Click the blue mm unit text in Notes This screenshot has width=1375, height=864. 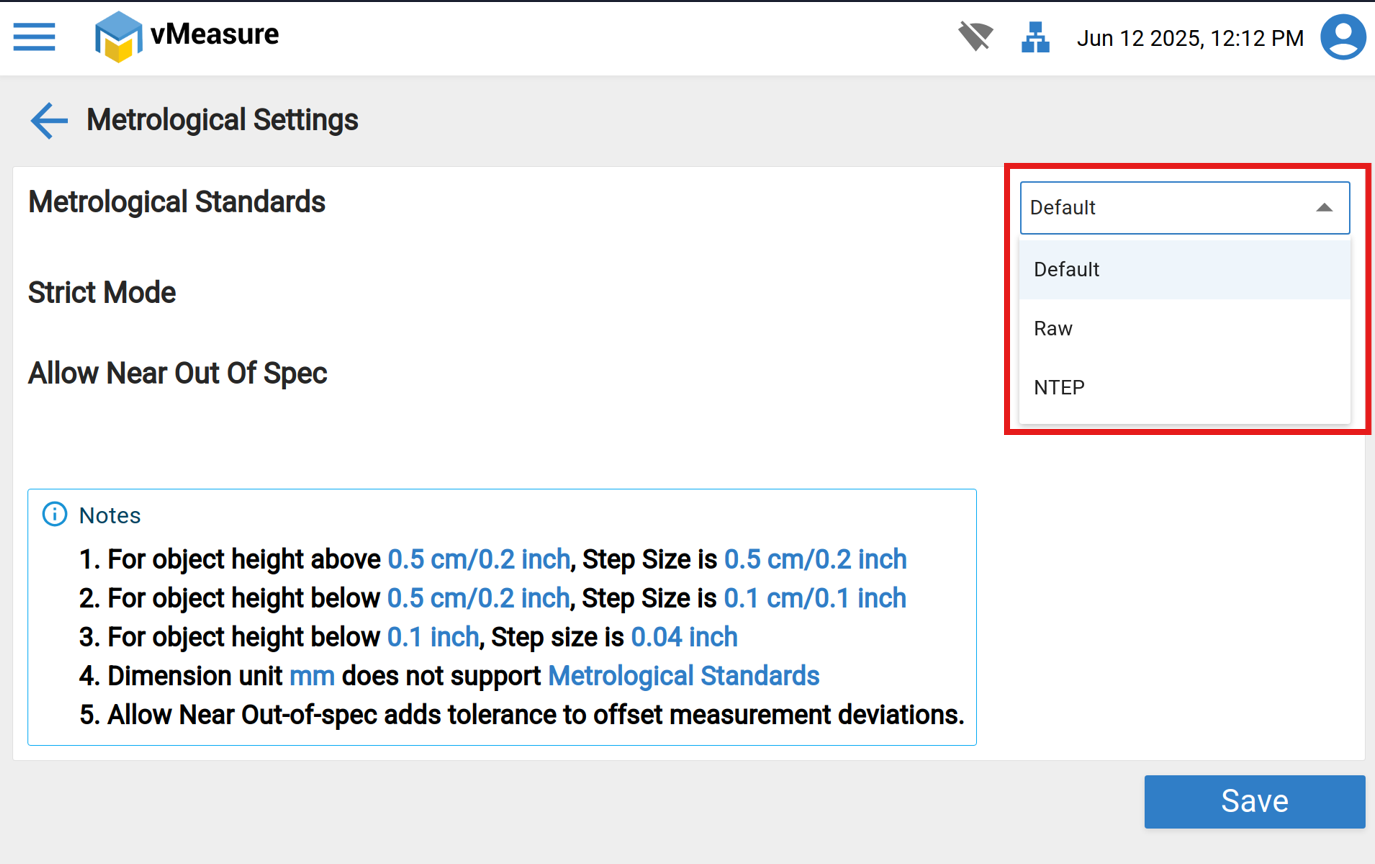click(x=312, y=676)
